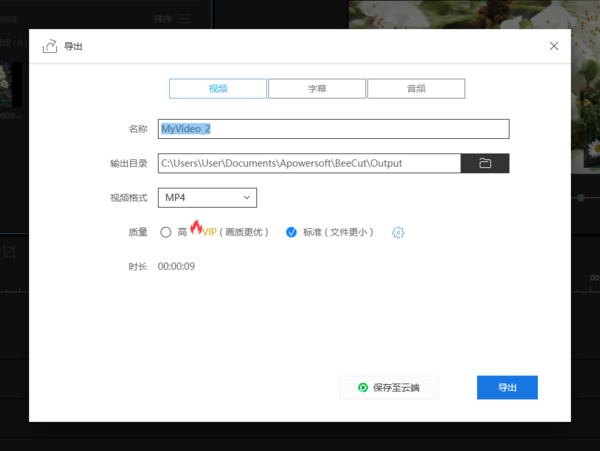Viewport: 600px width, 451px height.
Task: Click the flower video preview behind the dialog
Action: [470, 14]
